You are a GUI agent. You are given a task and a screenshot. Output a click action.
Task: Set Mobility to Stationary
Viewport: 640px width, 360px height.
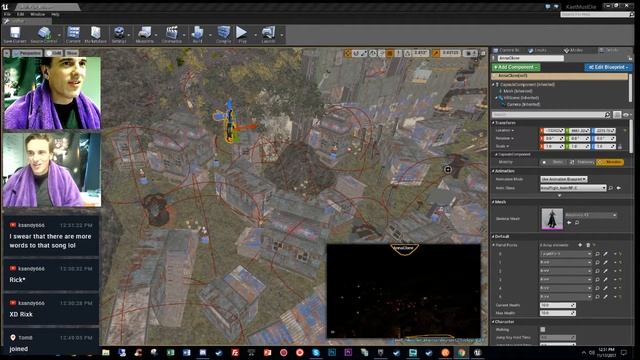click(x=582, y=162)
